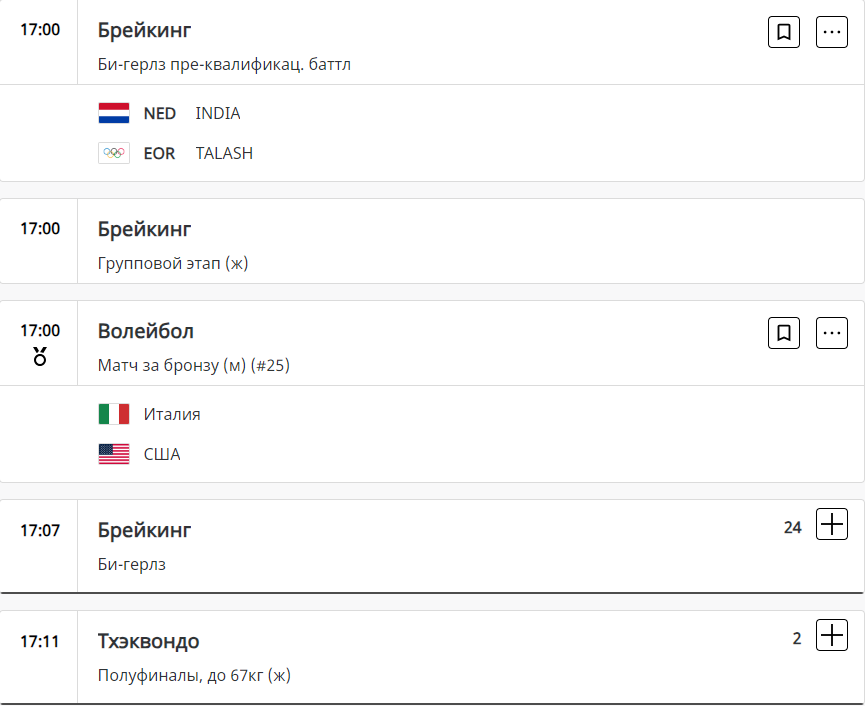This screenshot has height=706, width=865.
Task: Expand the 17:11 taekwondo semifinals event
Action: 832,635
